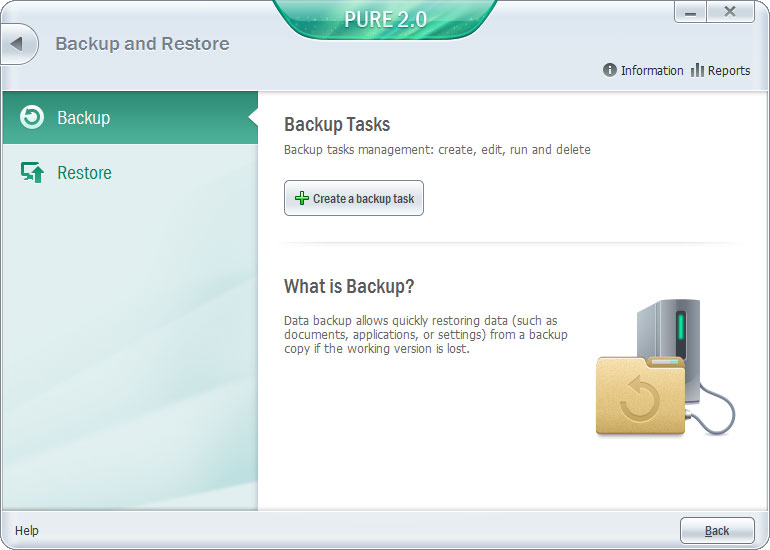Click the Information circle icon
The width and height of the screenshot is (770, 550).
609,70
